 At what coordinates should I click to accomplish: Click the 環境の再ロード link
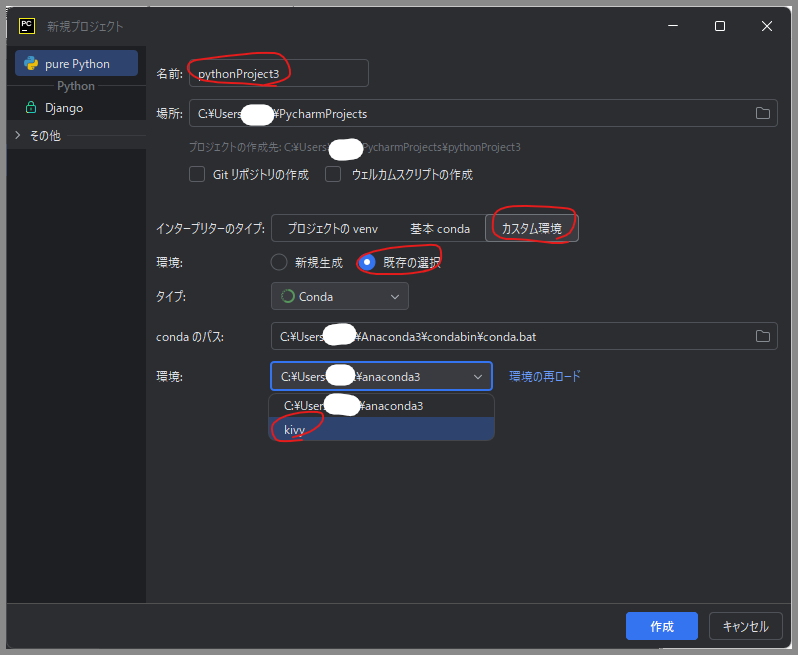[x=545, y=376]
